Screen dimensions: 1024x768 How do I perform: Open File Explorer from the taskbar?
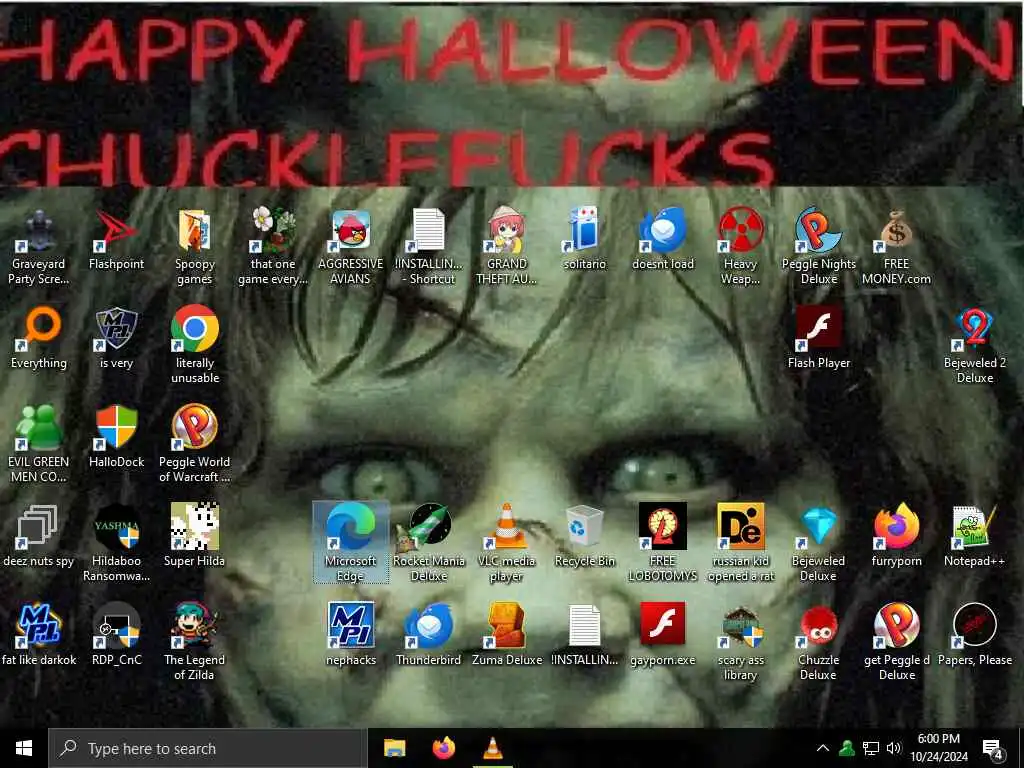[x=394, y=748]
